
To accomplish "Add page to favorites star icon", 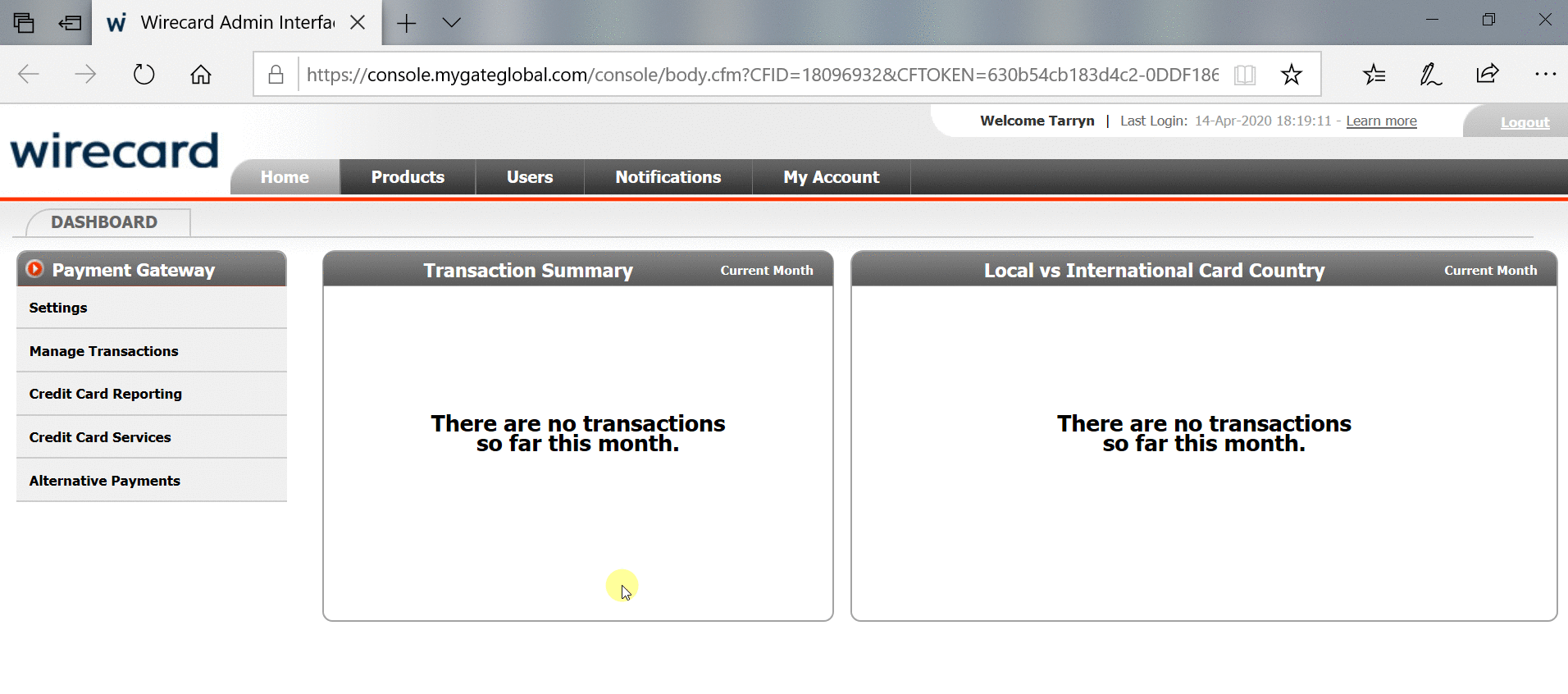I will click(1291, 75).
